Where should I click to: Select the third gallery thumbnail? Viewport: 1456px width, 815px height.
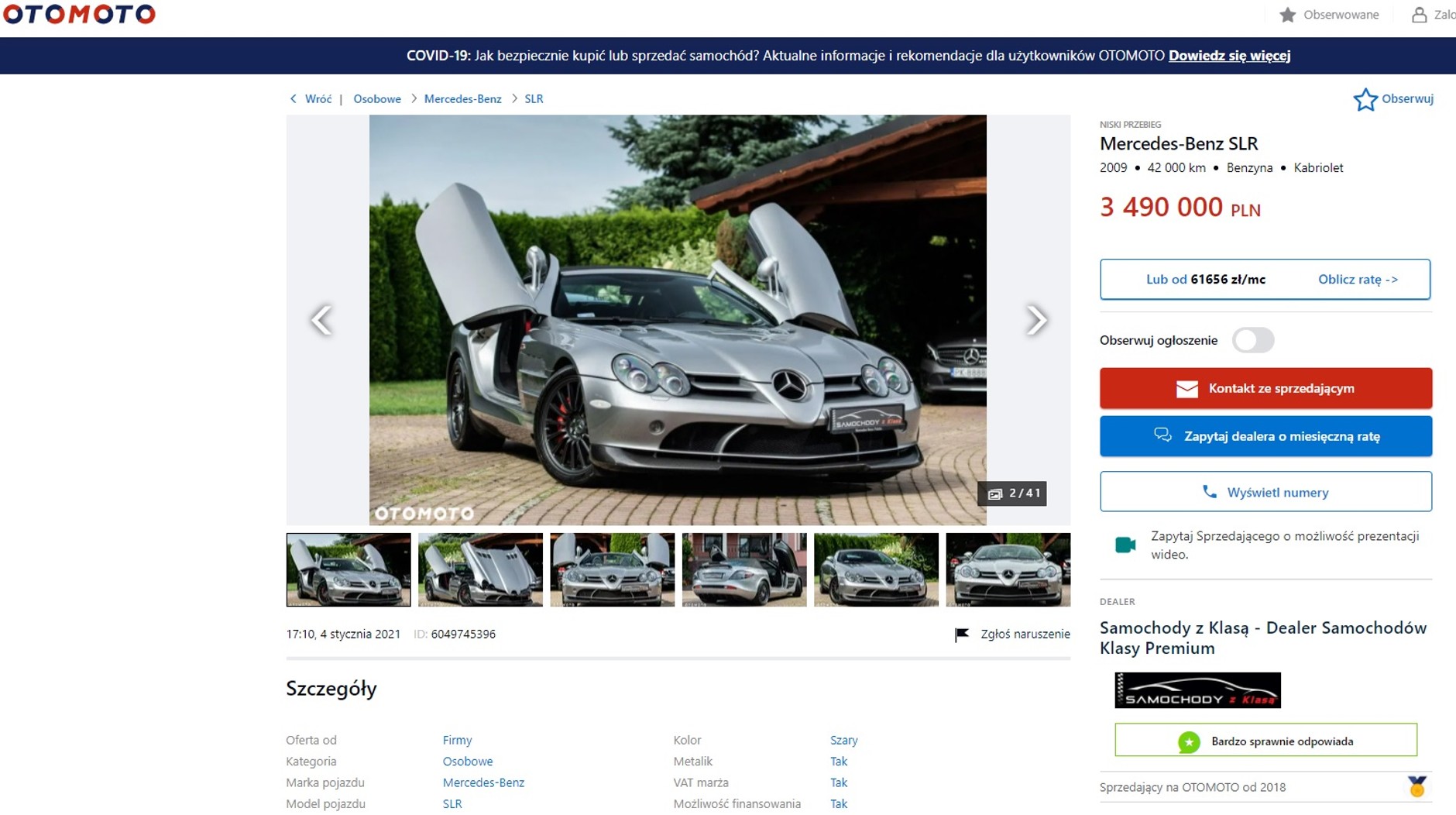611,569
